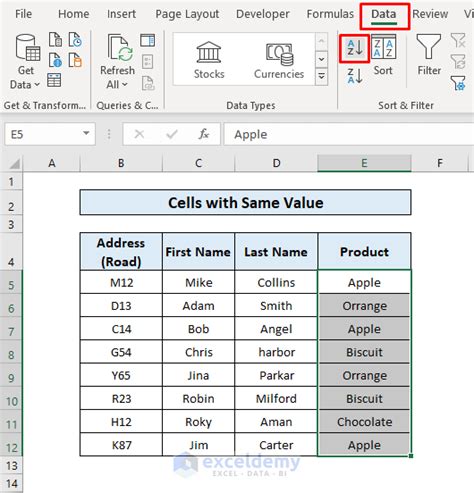Click the cell with K87

121,445
